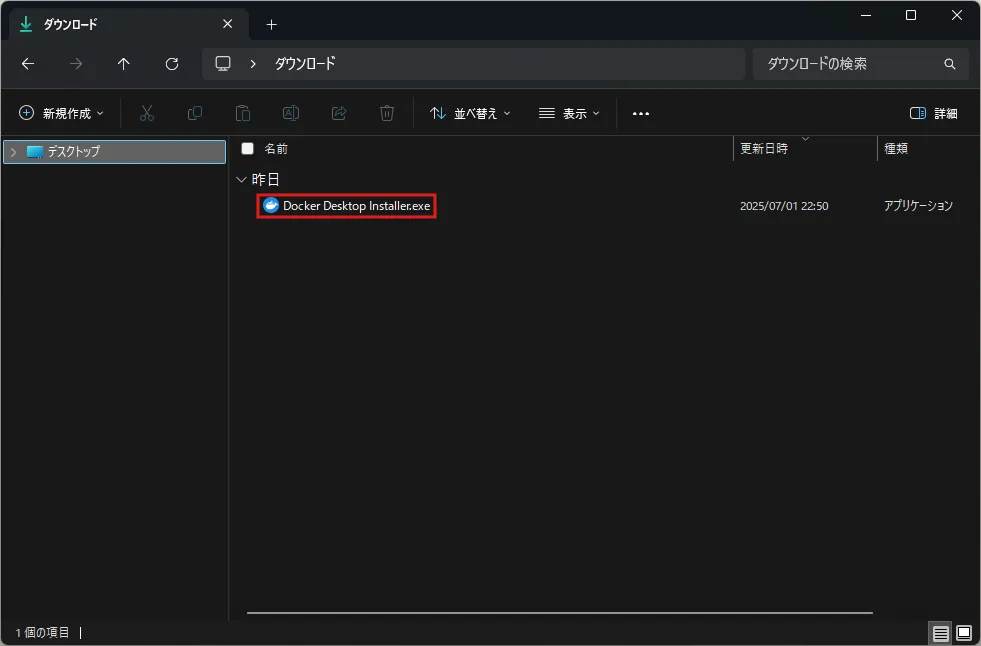Switch to large icons view button
This screenshot has width=981, height=646.
[964, 633]
